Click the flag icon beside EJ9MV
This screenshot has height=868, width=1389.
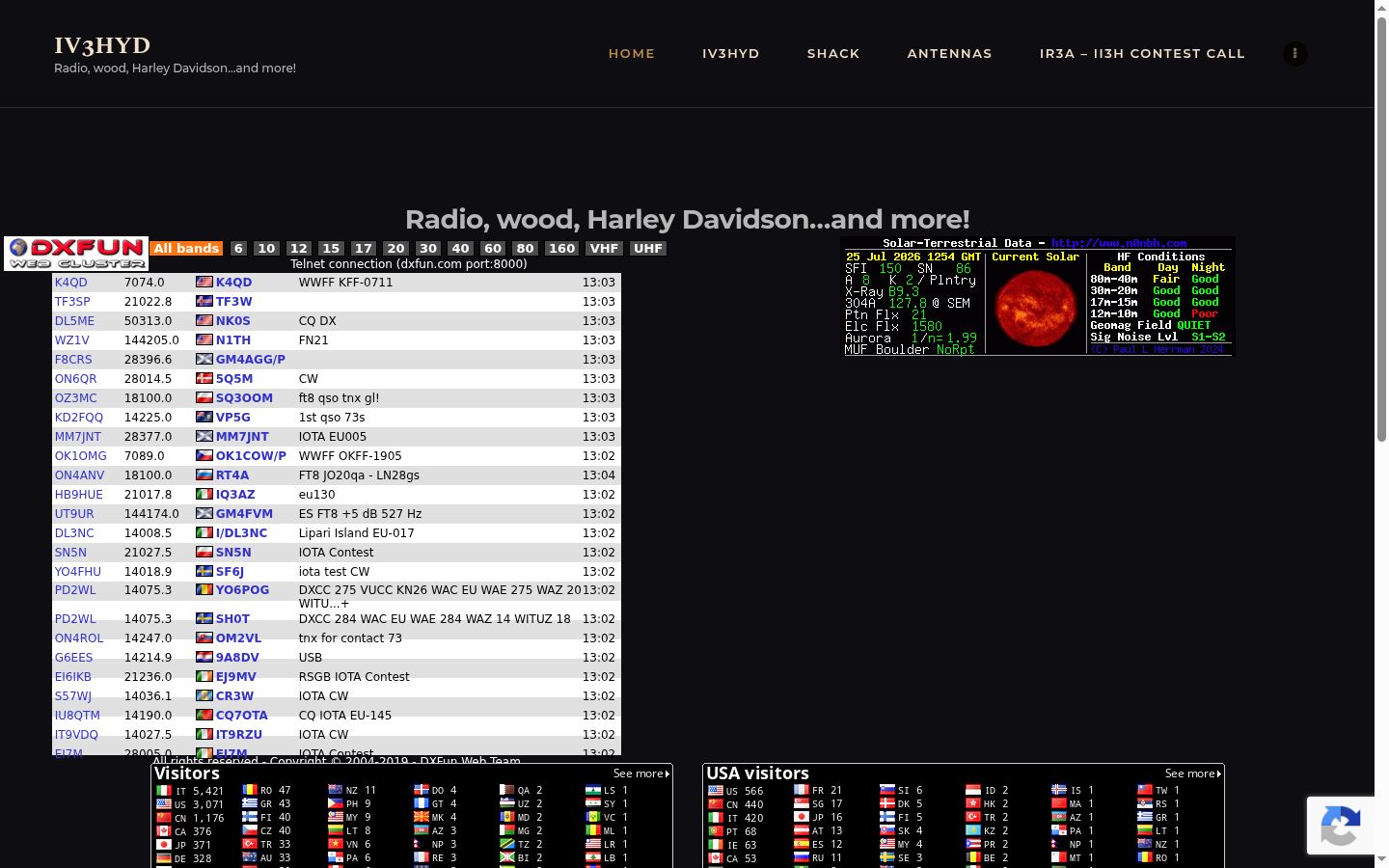pyautogui.click(x=204, y=677)
